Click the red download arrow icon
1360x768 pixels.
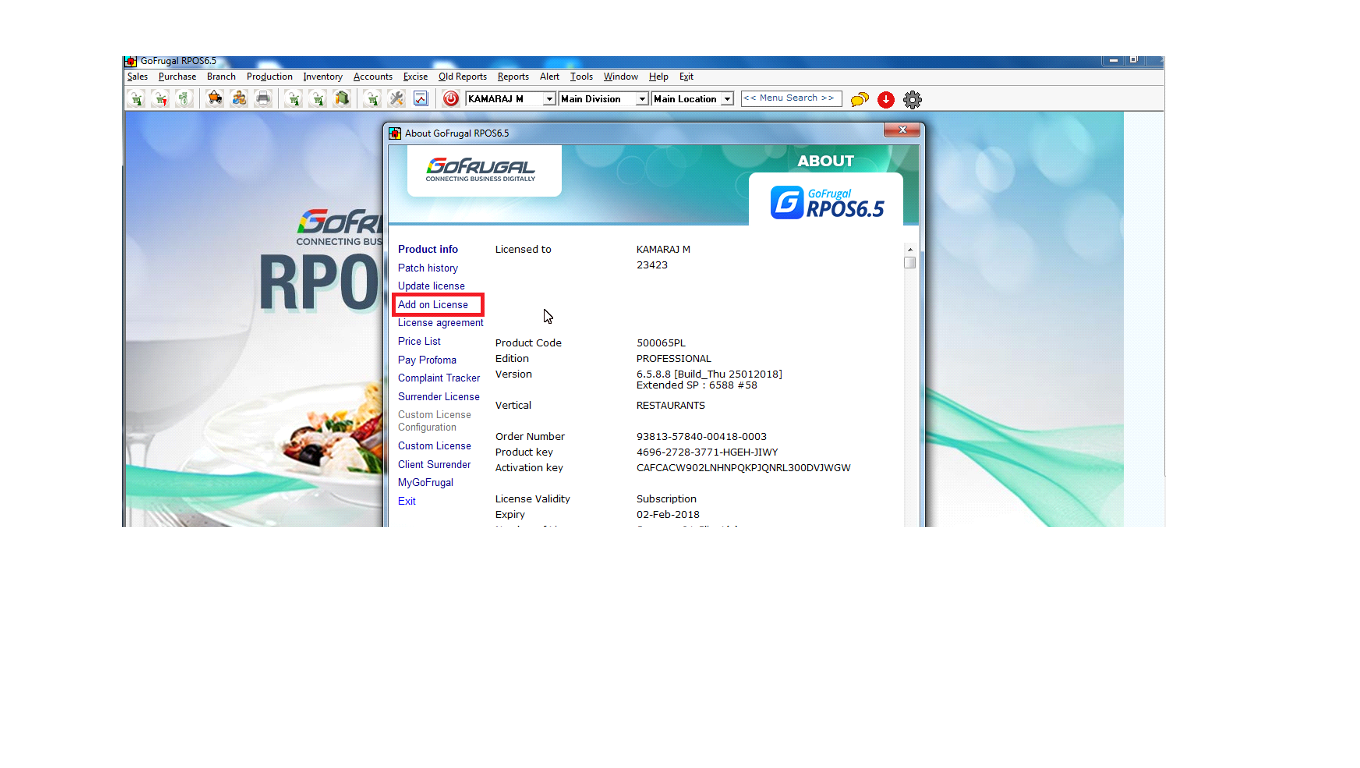click(x=886, y=99)
